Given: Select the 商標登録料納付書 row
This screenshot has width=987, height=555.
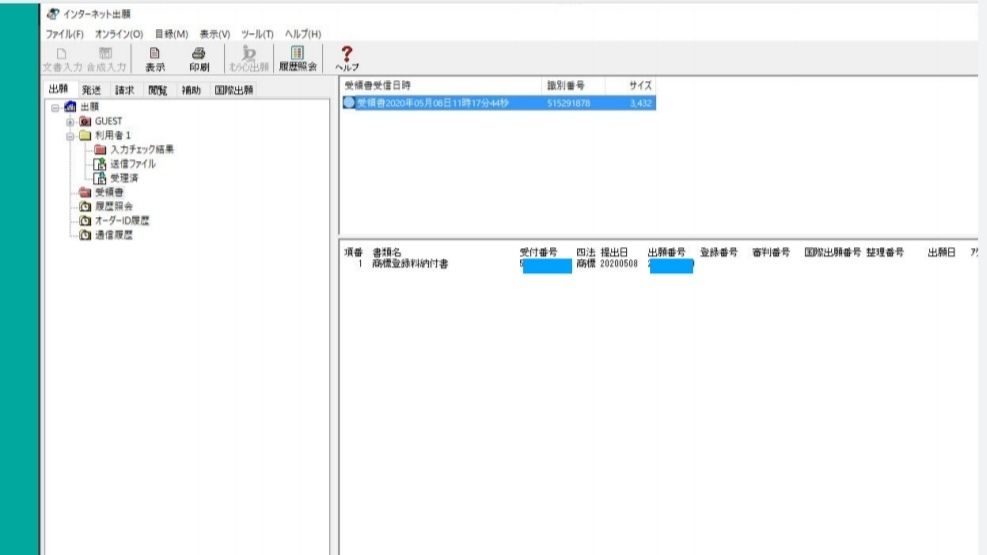Looking at the screenshot, I should click(410, 265).
